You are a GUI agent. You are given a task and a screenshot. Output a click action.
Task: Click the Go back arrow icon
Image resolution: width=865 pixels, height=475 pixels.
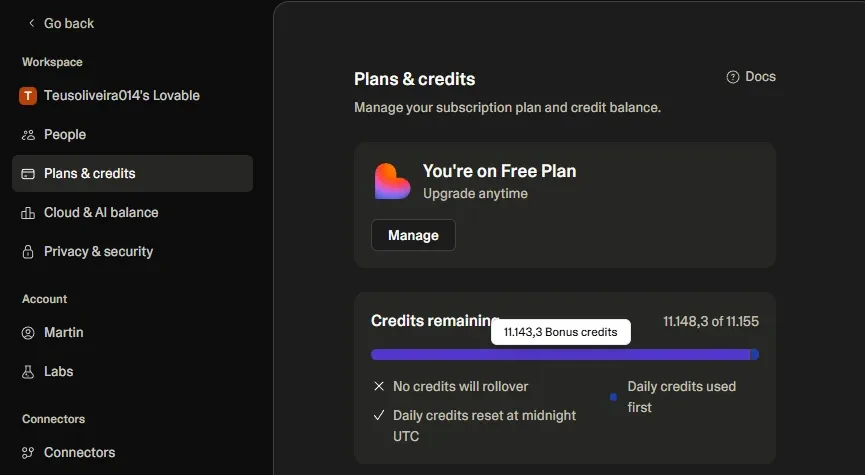[31, 23]
